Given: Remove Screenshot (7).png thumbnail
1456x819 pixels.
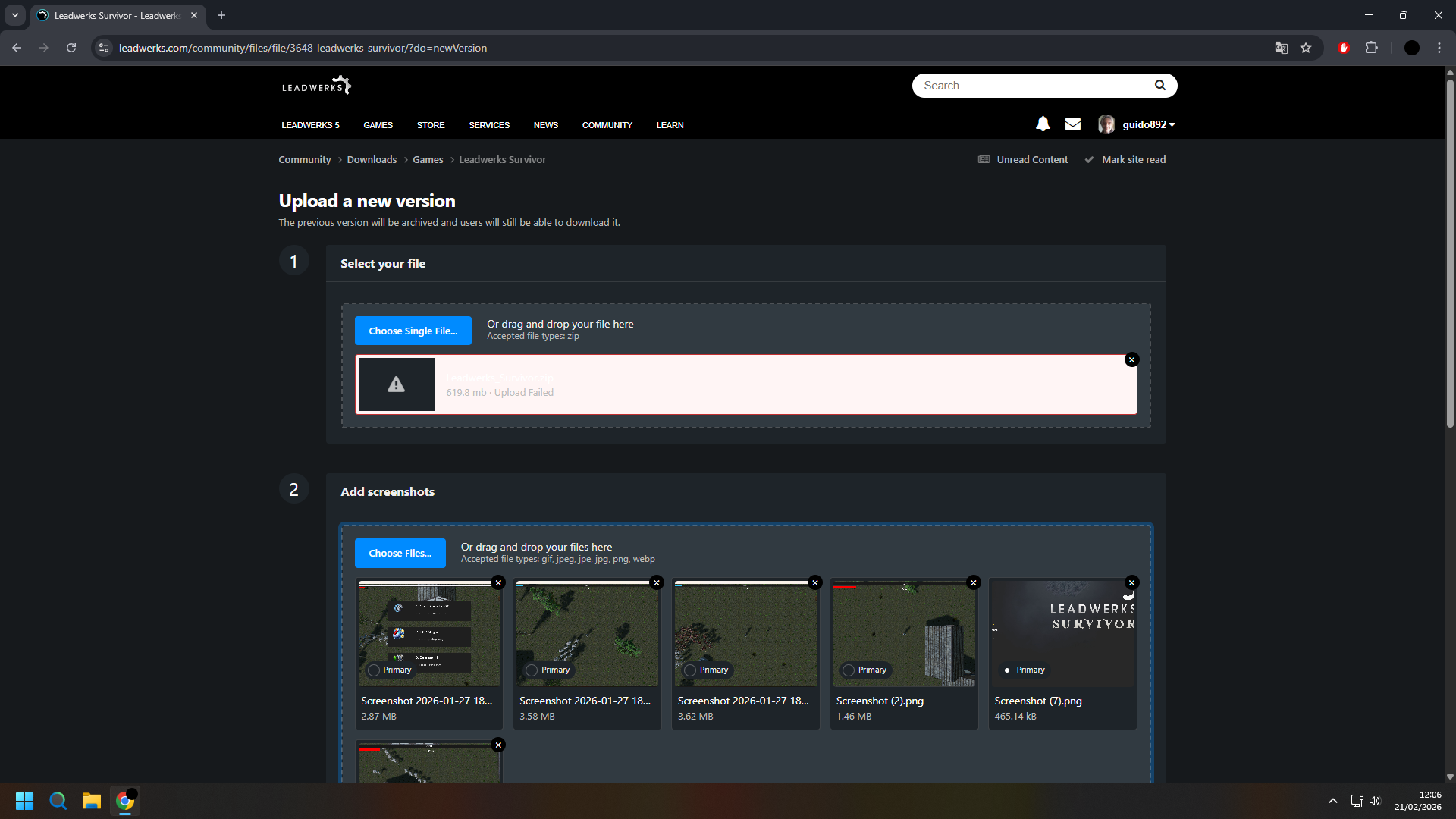Looking at the screenshot, I should 1131,583.
